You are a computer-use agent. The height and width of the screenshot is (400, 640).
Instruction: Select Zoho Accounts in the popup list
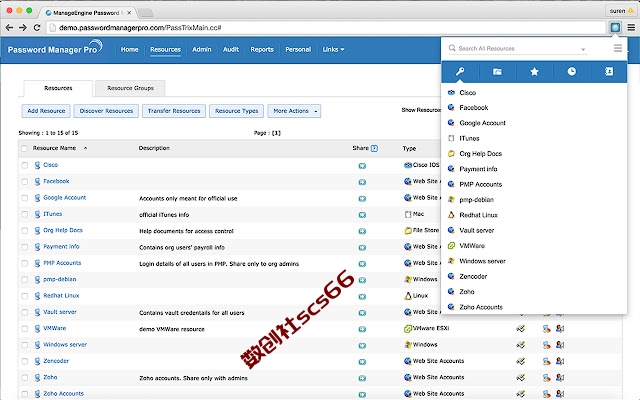click(x=481, y=307)
